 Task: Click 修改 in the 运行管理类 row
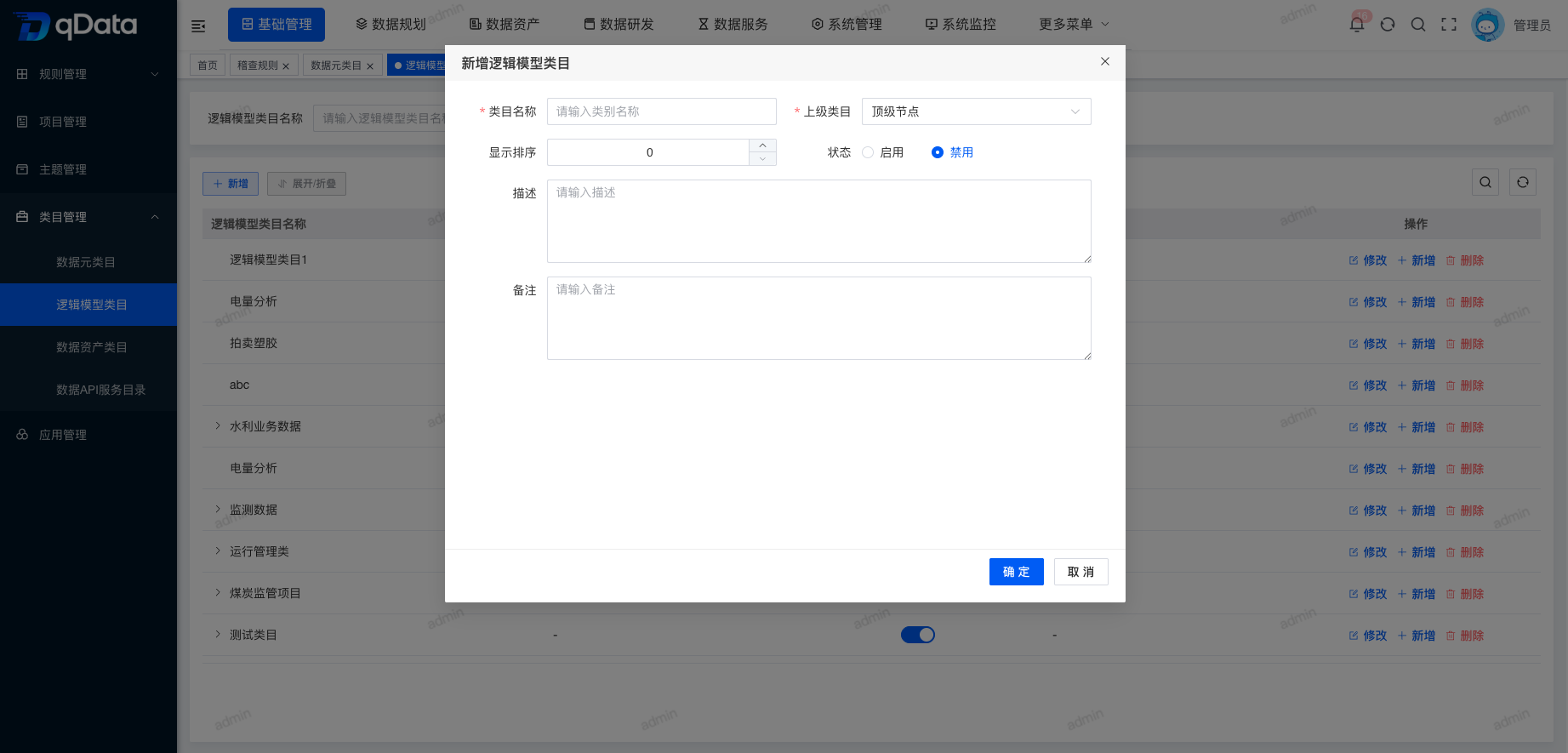[1368, 552]
